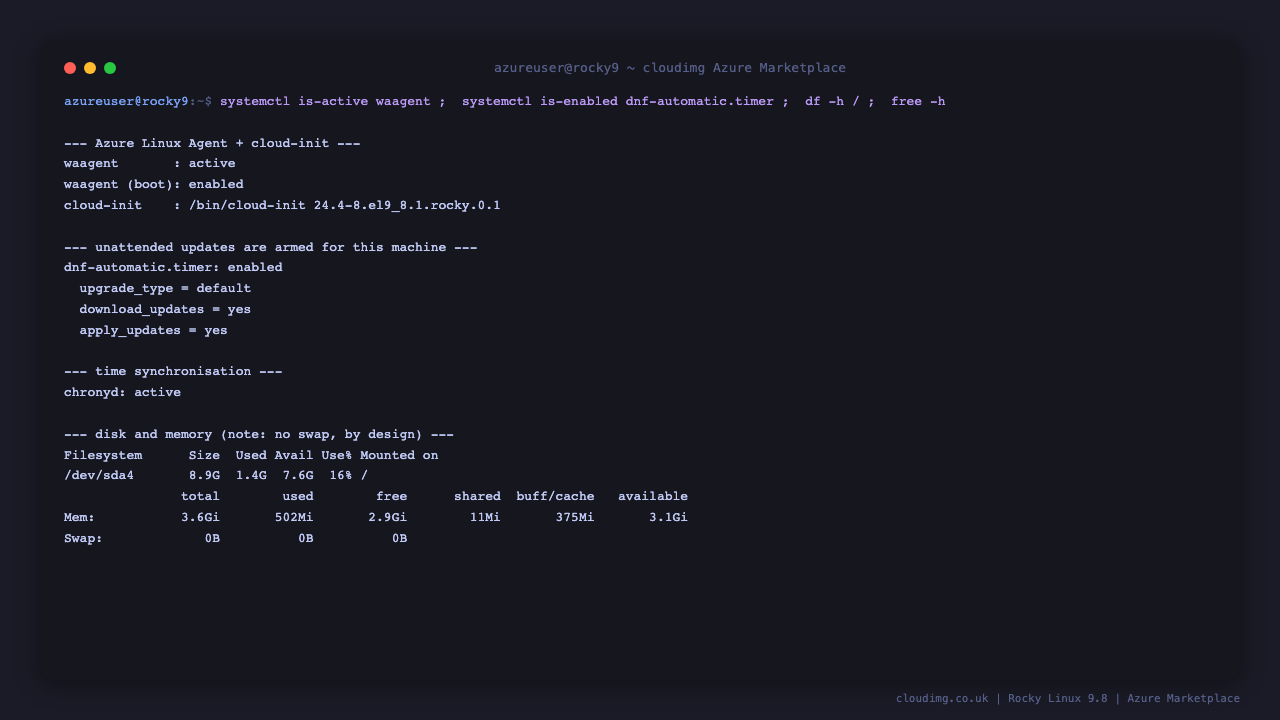
Task: Click the 'chronyd: active' line
Action: pyautogui.click(x=122, y=392)
